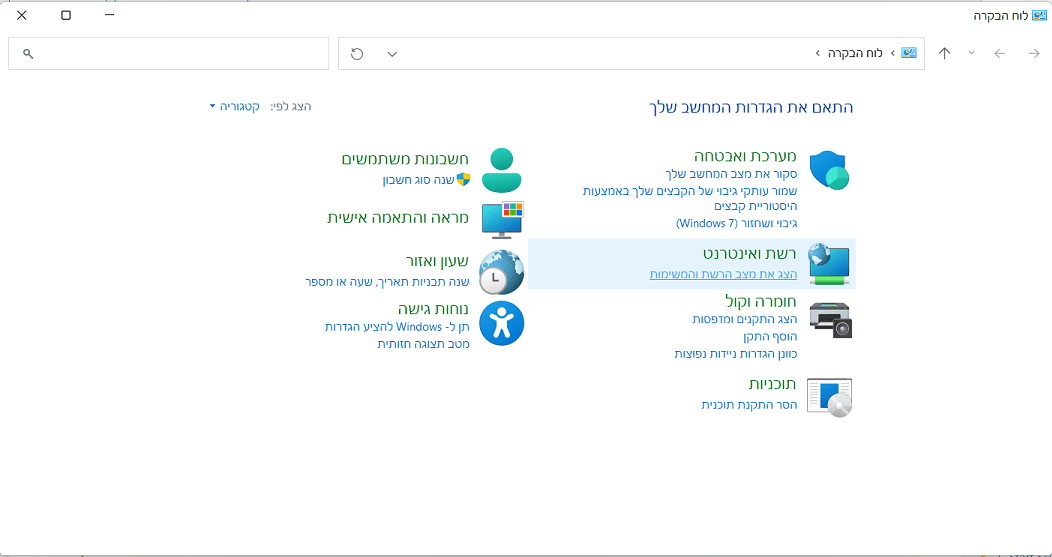Viewport: 1052px width, 557px height.
Task: Expand the address bar history dropdown
Action: click(x=392, y=54)
